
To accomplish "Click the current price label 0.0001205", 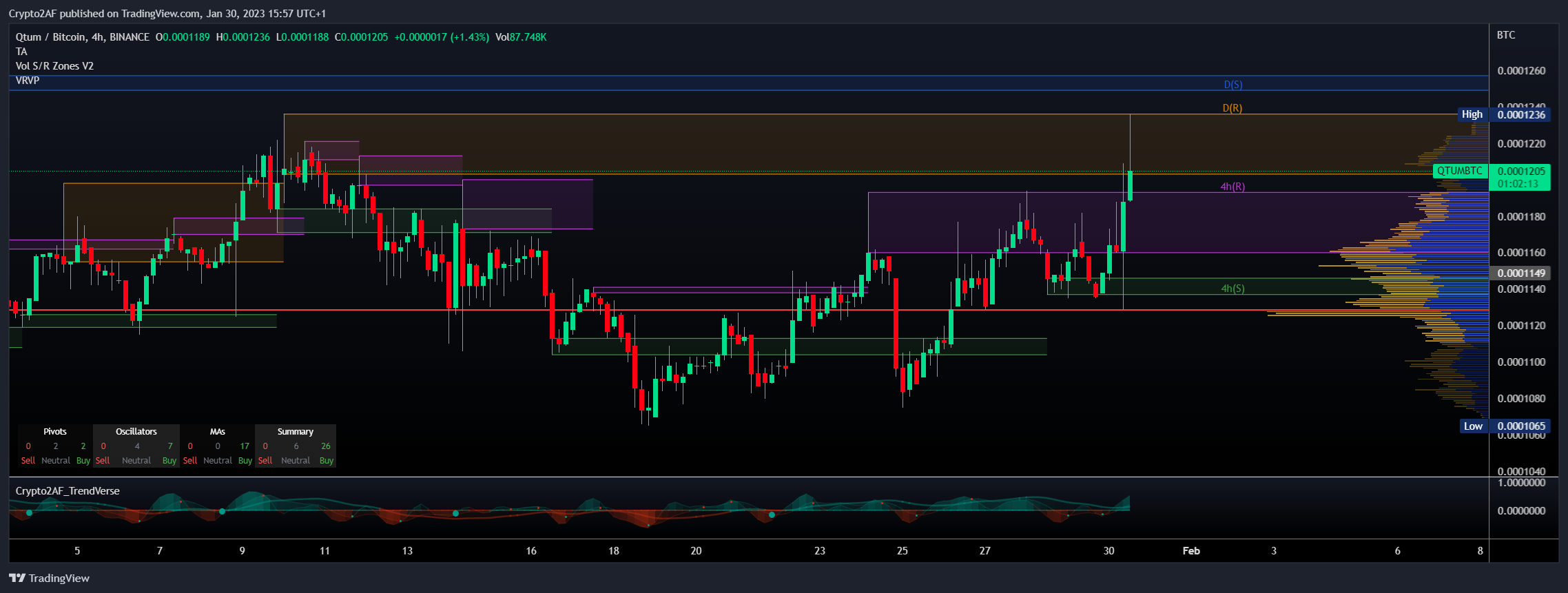I will click(x=1521, y=171).
